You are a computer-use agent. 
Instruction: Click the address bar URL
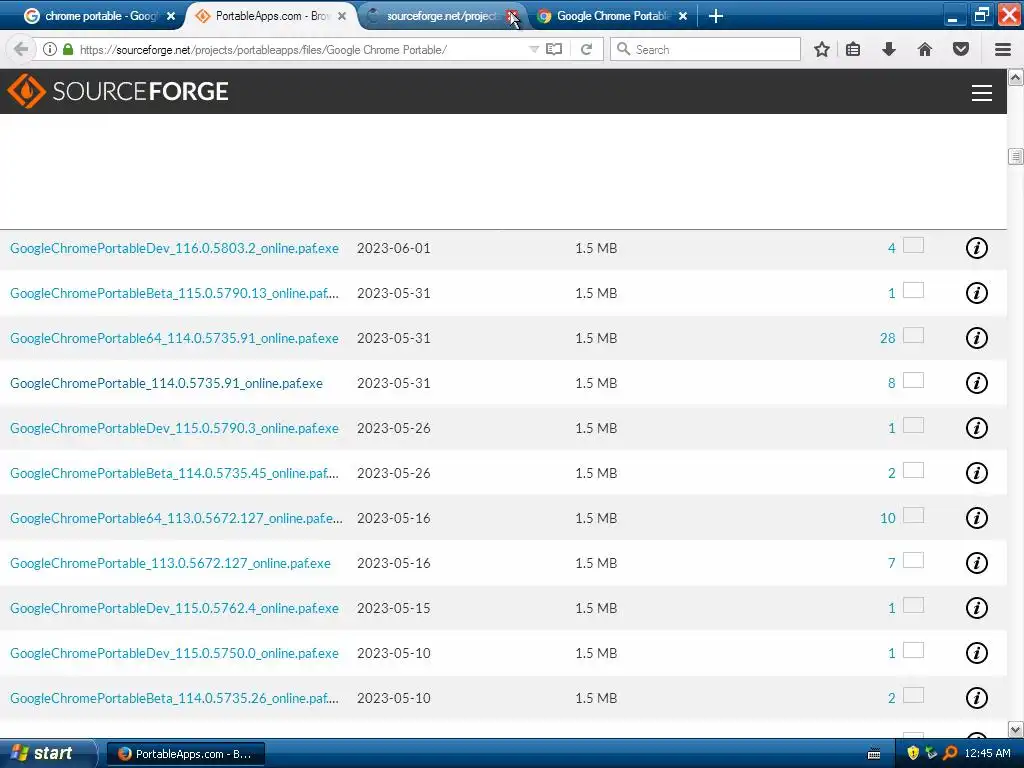(x=263, y=50)
